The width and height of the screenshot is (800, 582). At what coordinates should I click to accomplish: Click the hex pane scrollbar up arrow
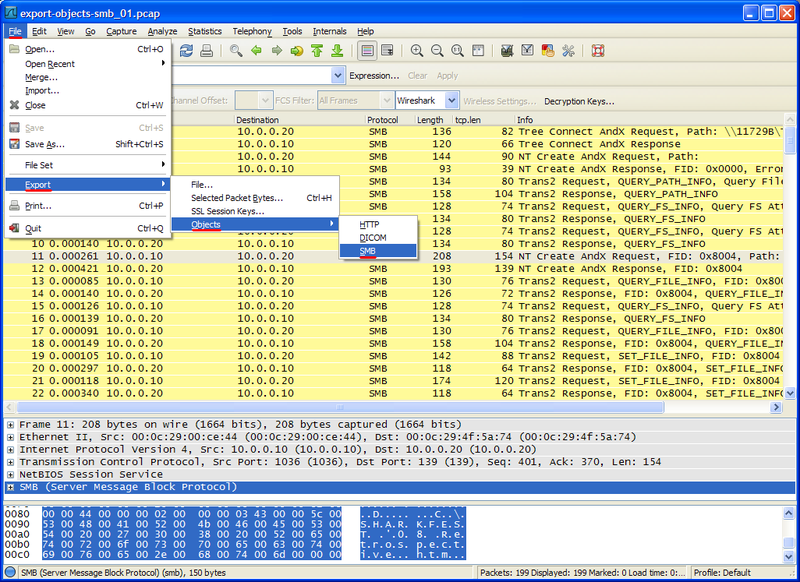(x=789, y=513)
